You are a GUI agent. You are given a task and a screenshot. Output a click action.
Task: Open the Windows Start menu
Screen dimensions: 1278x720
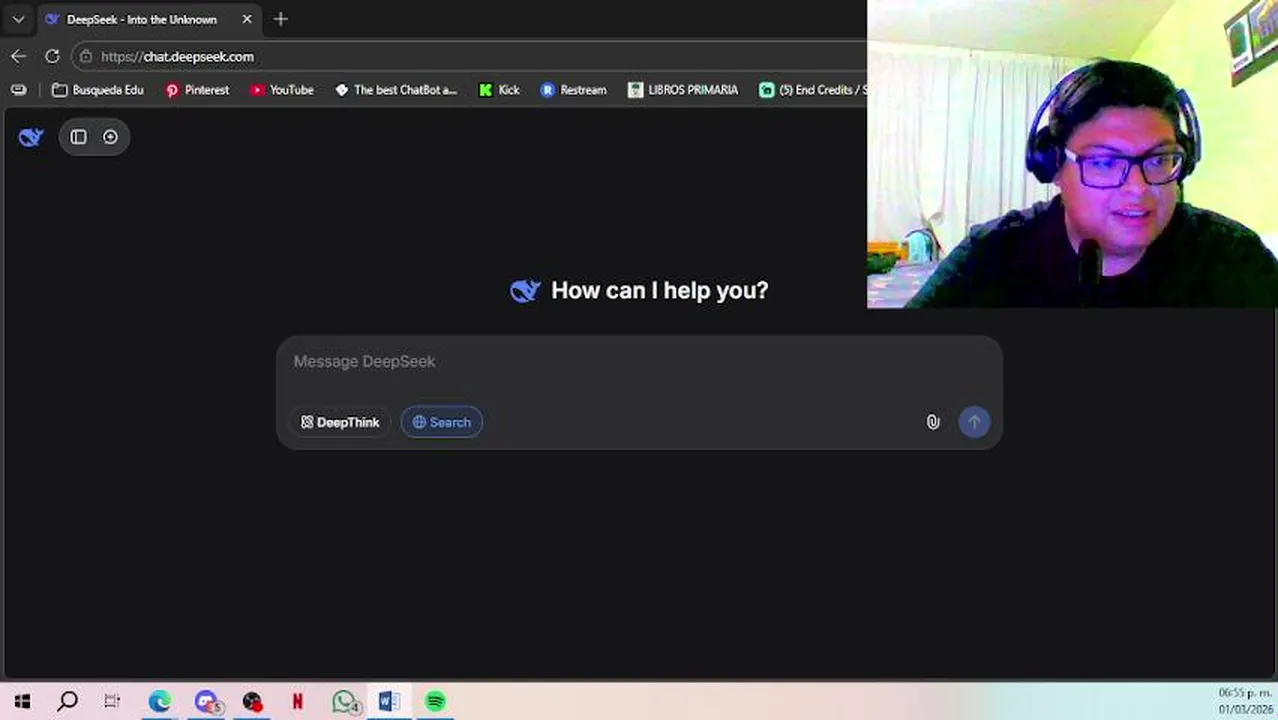pyautogui.click(x=22, y=702)
